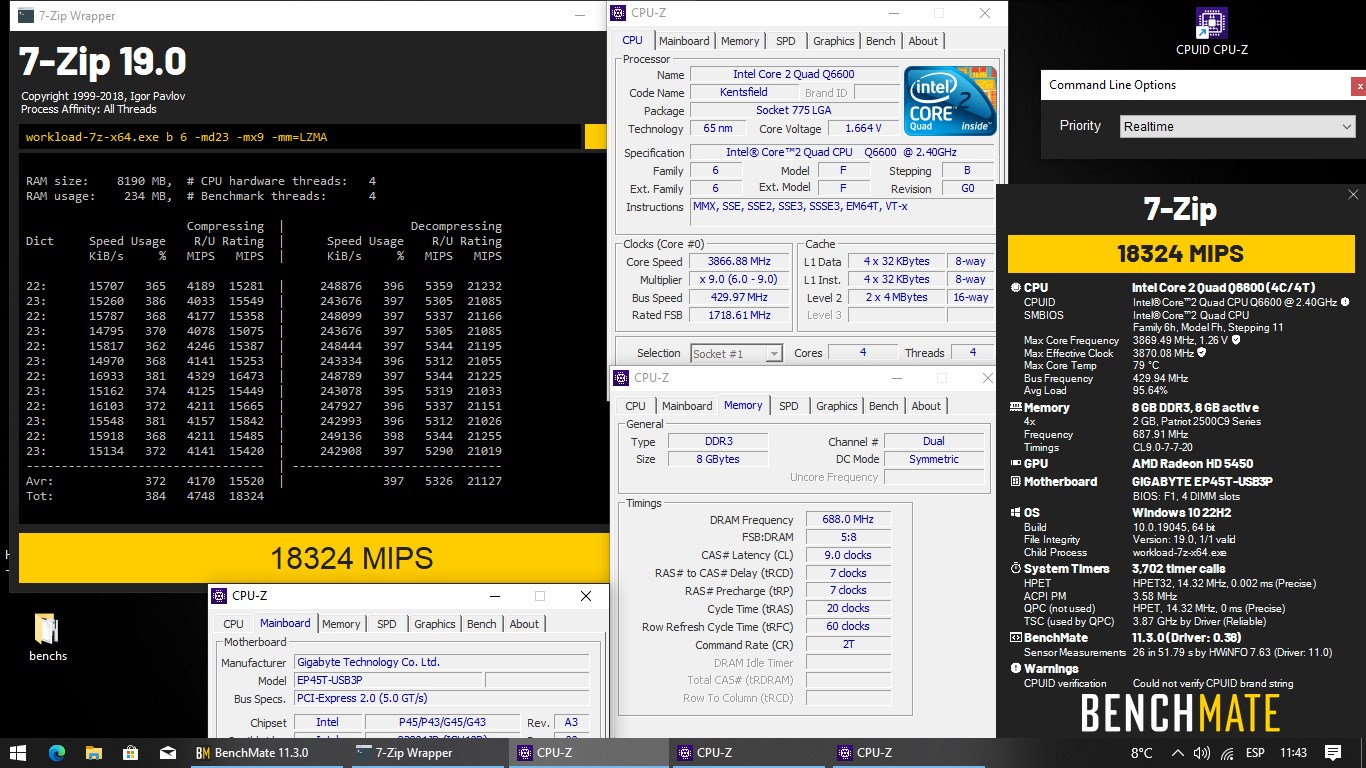Viewport: 1366px width, 768px height.
Task: Select CPU tab in CPU-Z Mainboard window
Action: tap(233, 624)
